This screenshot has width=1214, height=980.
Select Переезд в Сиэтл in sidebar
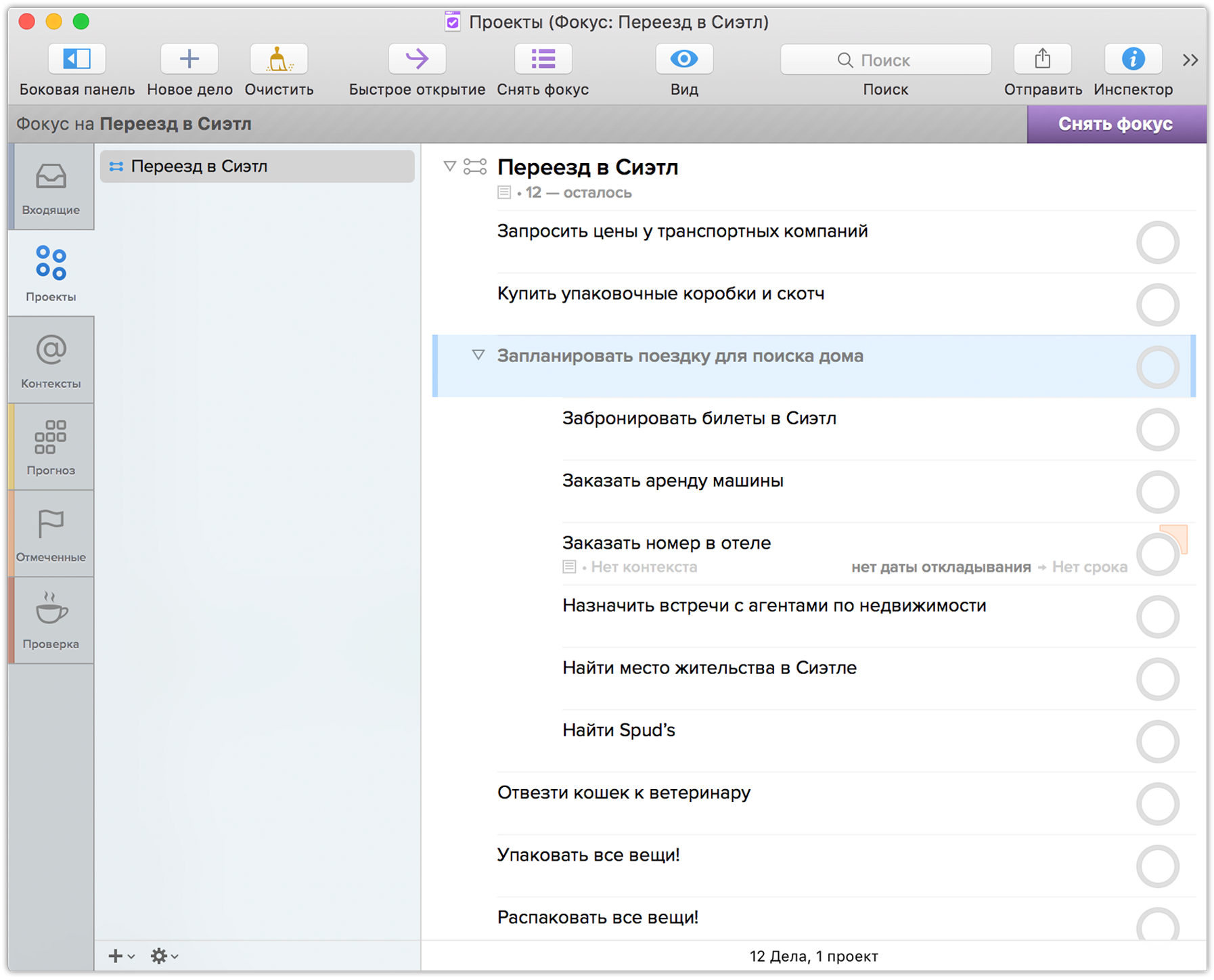tap(257, 166)
